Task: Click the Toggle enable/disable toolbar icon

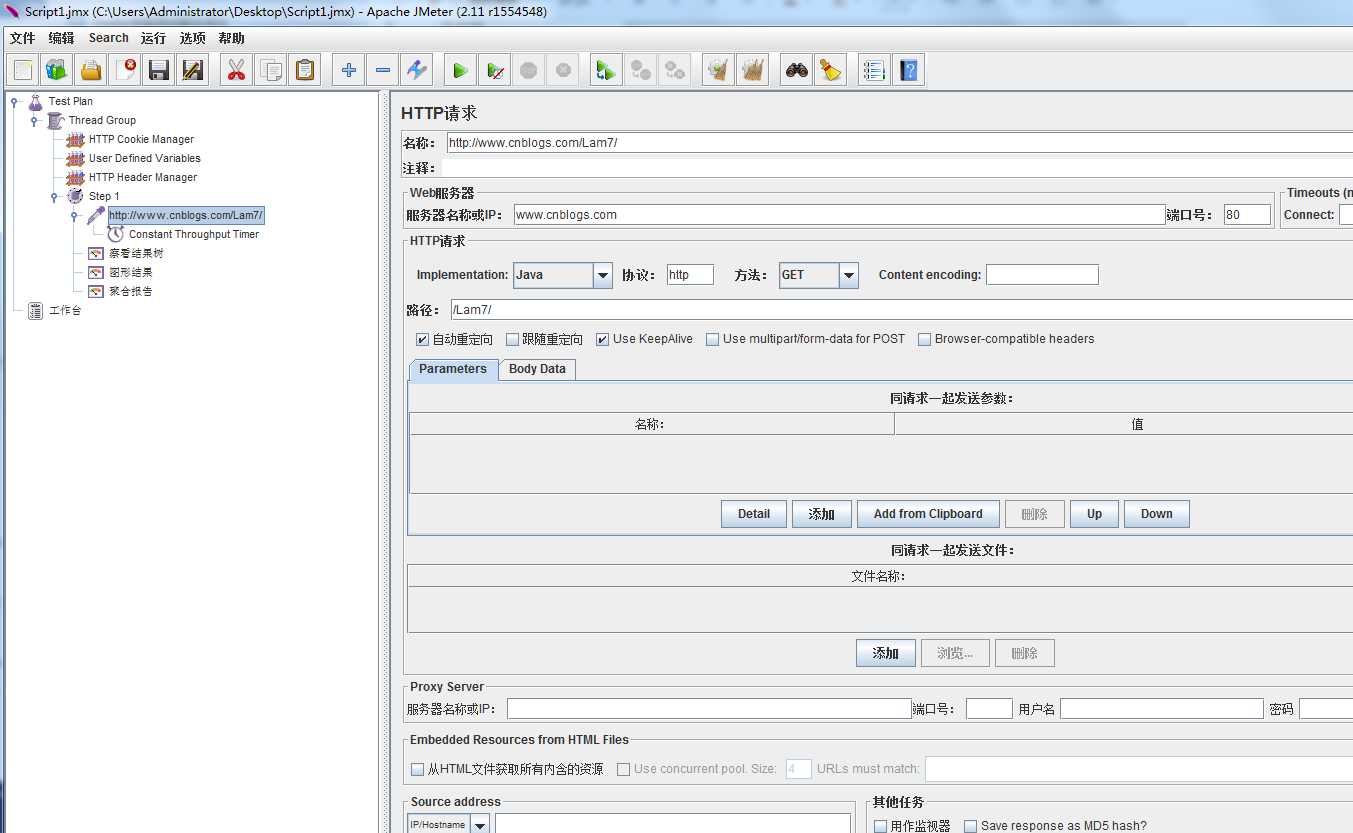Action: (416, 70)
